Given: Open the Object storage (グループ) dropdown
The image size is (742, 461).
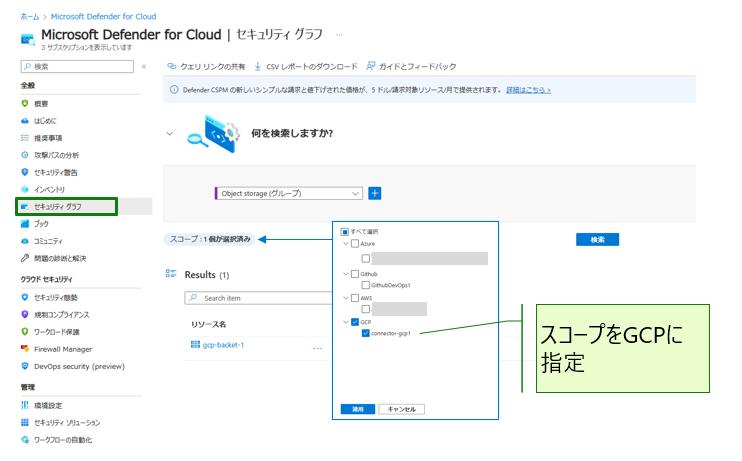Looking at the screenshot, I should pyautogui.click(x=289, y=193).
